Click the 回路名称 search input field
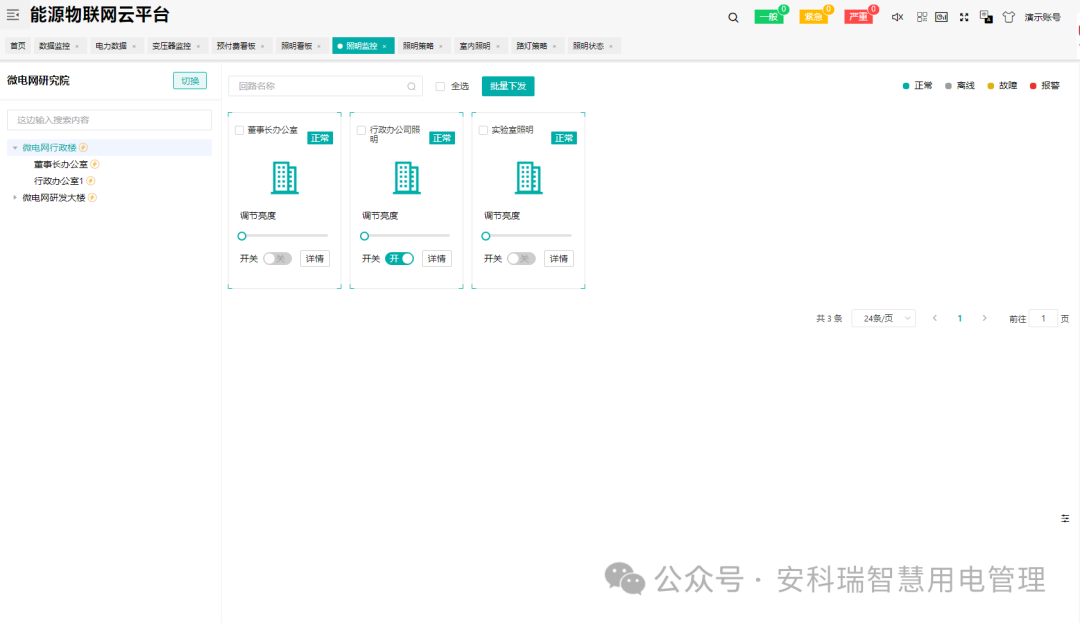Screen dimensions: 1080x623 click(320, 86)
